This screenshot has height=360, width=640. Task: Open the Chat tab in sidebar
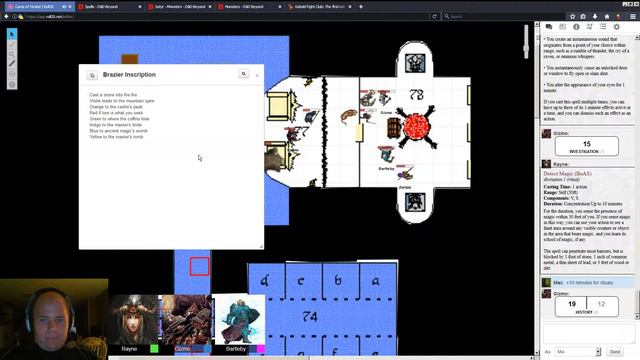click(x=549, y=27)
